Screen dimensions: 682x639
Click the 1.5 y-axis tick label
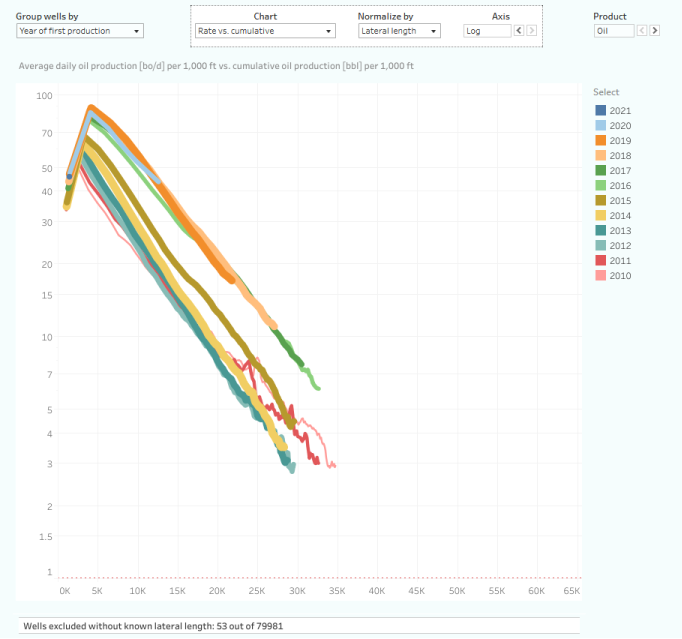(x=46, y=537)
